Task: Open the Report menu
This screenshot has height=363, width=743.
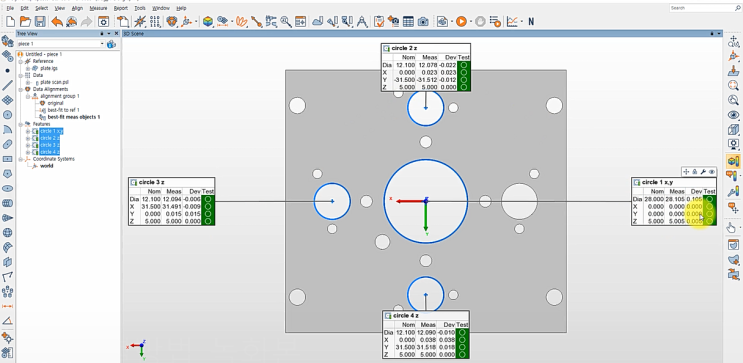Action: click(121, 8)
